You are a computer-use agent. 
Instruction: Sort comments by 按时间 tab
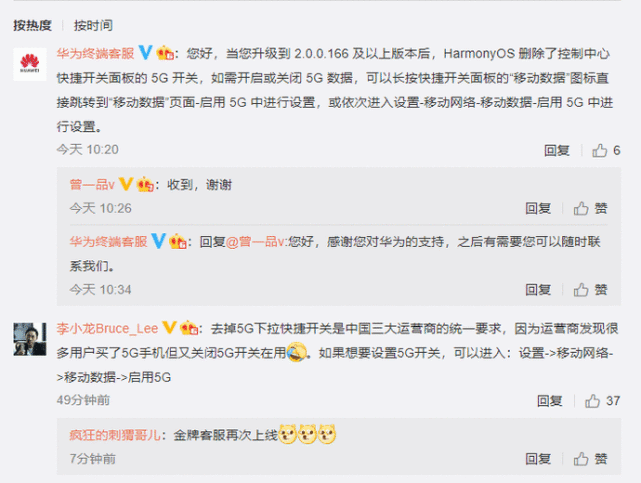(93, 25)
